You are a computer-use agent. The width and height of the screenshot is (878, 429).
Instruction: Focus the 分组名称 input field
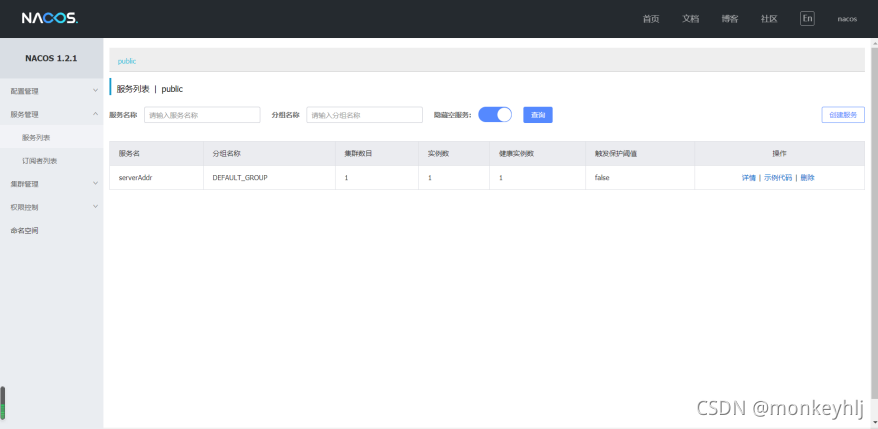pyautogui.click(x=365, y=115)
